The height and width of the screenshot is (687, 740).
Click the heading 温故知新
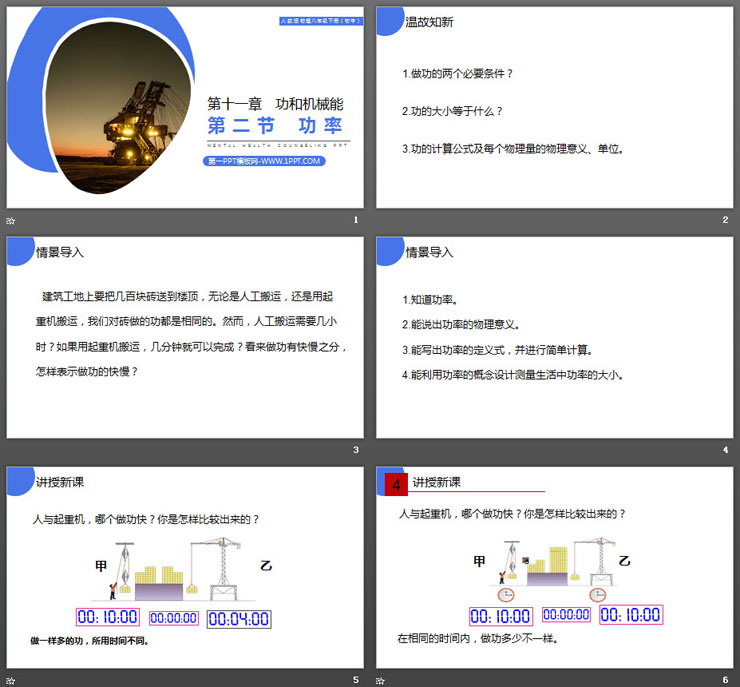point(429,22)
